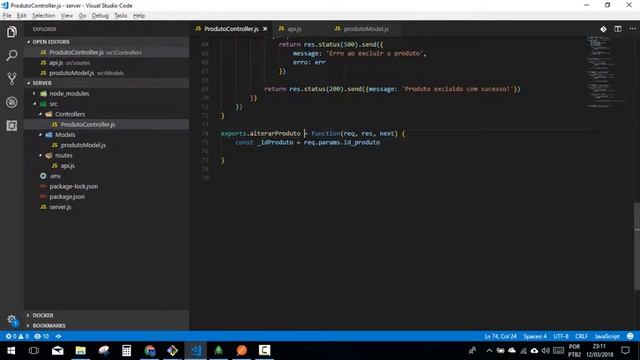Open File Explorer on taskbar
The height and width of the screenshot is (360, 640).
click(80, 351)
